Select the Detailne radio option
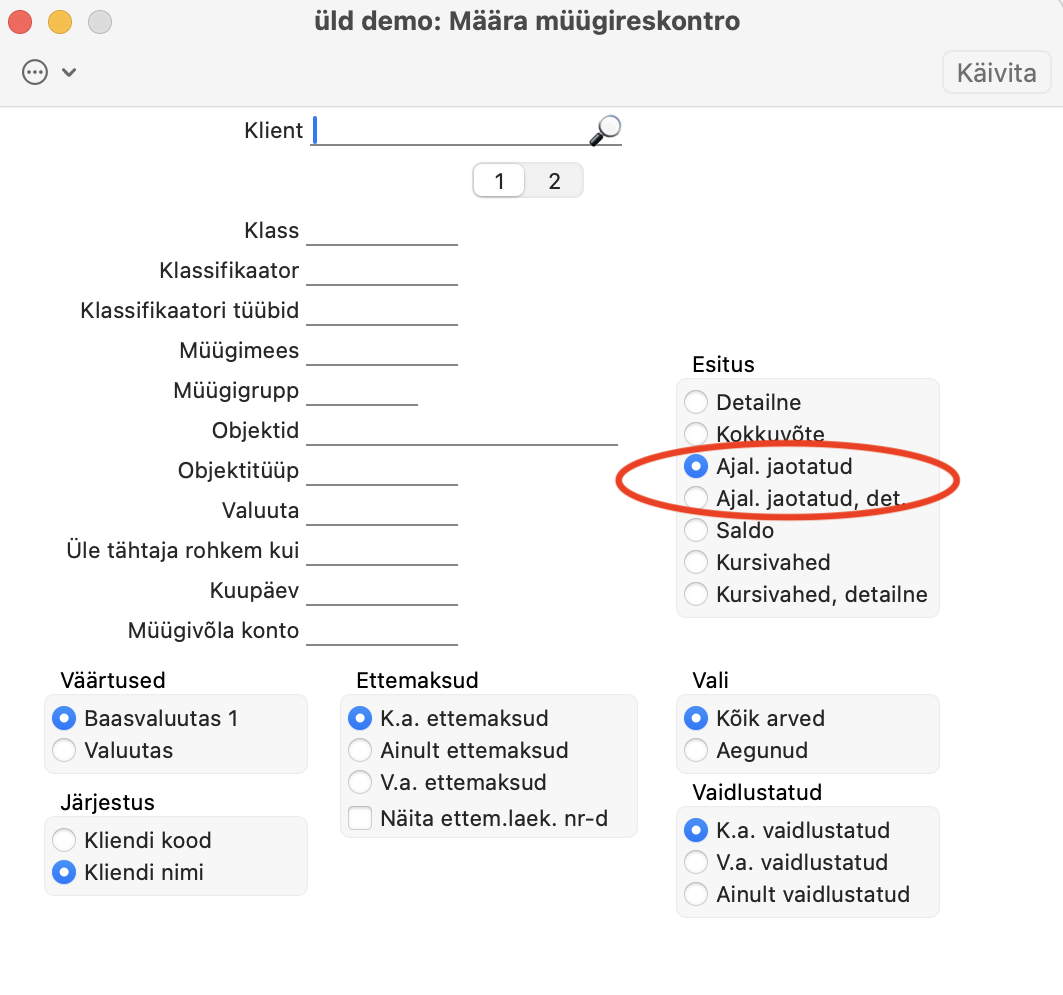1063x995 pixels. (696, 403)
